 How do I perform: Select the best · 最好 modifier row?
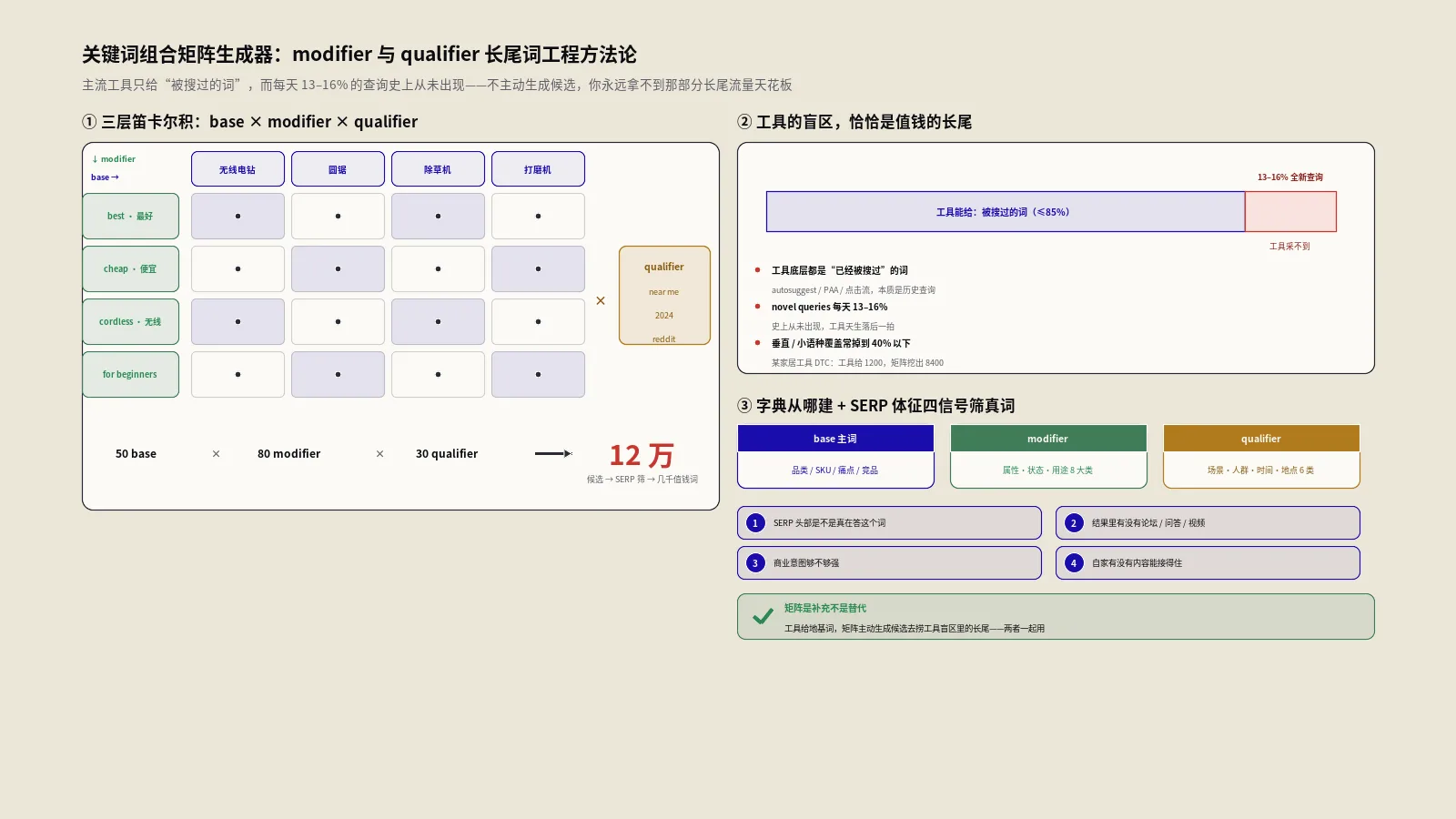(x=130, y=216)
